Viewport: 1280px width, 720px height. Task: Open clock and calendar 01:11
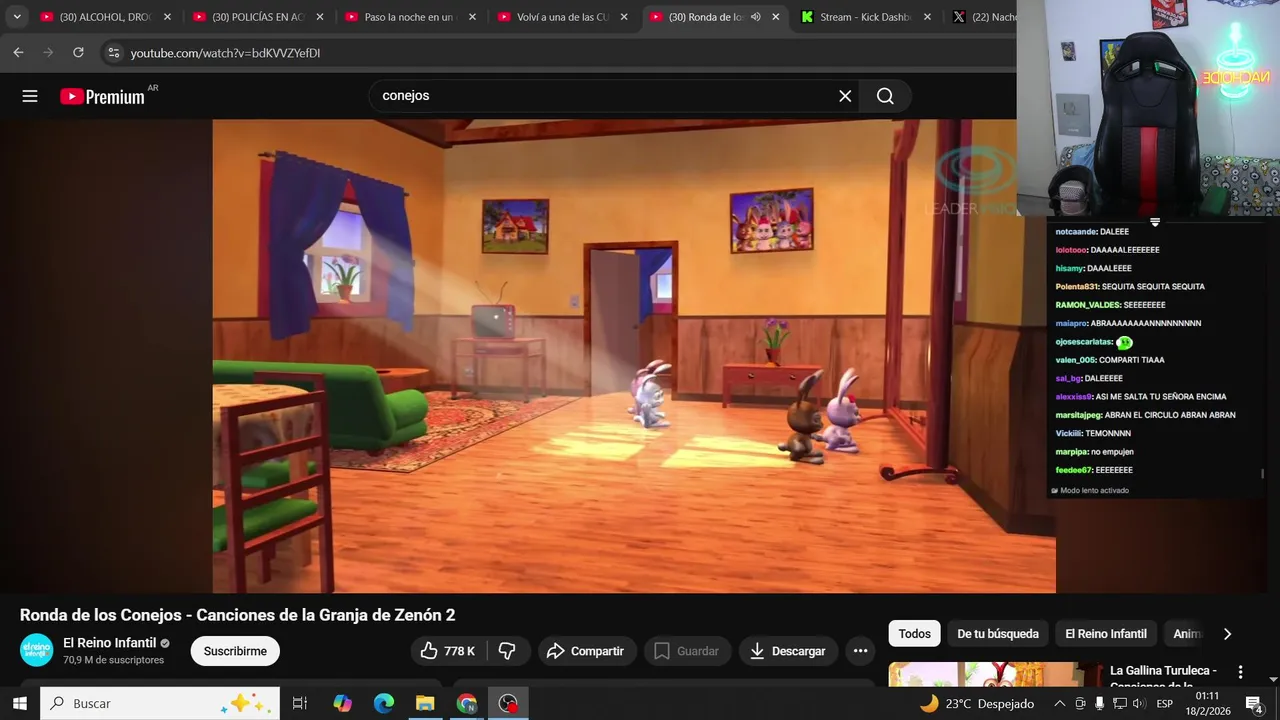point(1208,703)
